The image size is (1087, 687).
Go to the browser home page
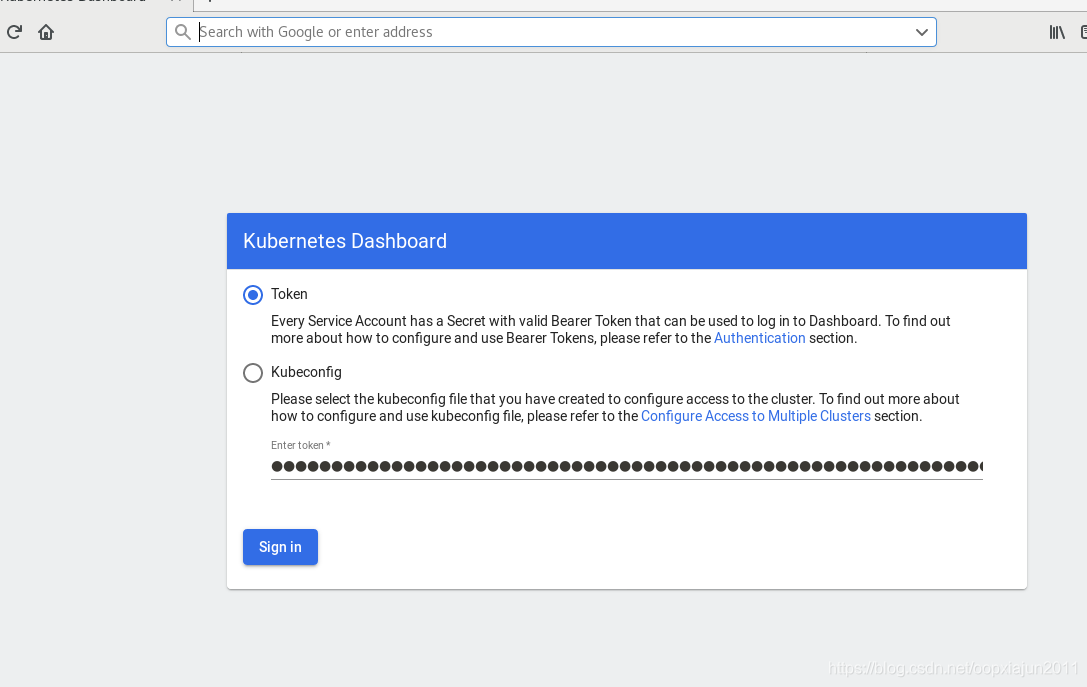(x=46, y=32)
